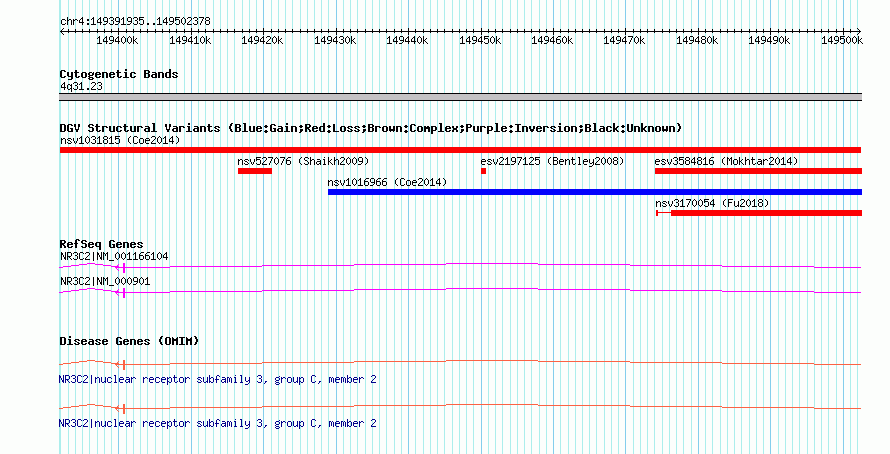Click the second OMIM NR3C2 orange exon marker
The width and height of the screenshot is (890, 454).
coord(120,409)
